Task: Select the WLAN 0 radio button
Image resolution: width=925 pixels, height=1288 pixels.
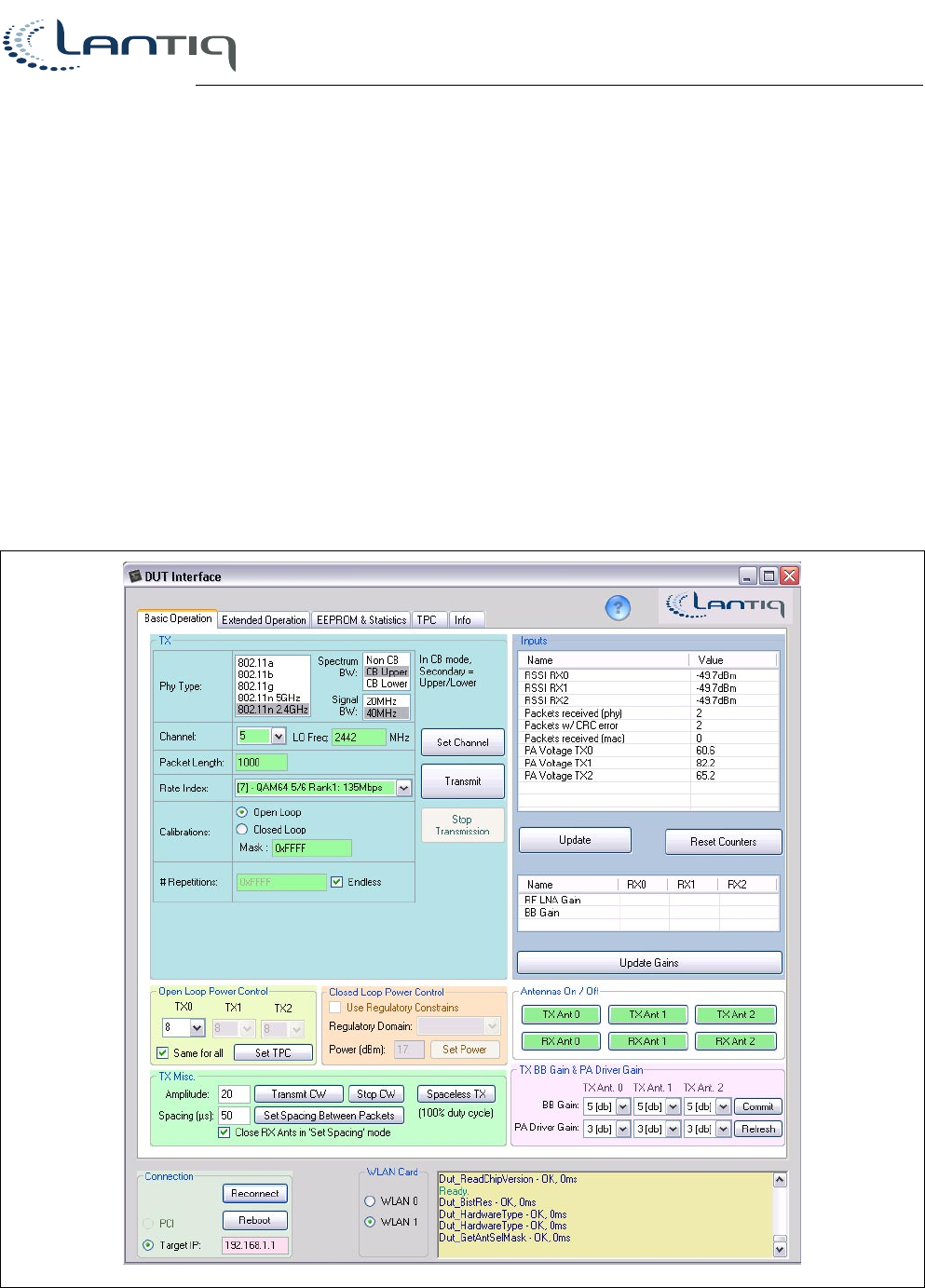Action: [x=370, y=1201]
